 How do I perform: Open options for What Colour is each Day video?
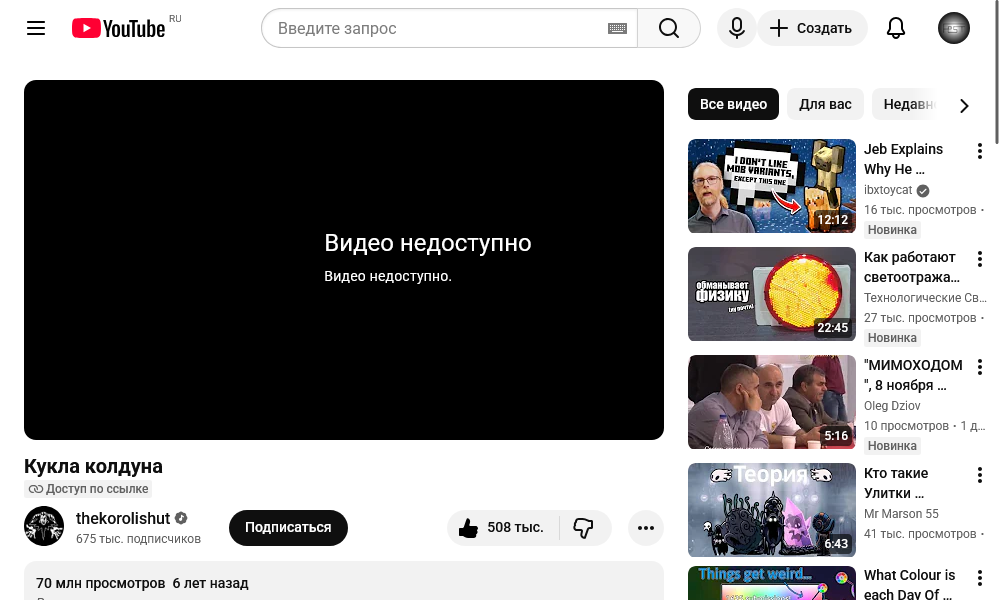[980, 578]
